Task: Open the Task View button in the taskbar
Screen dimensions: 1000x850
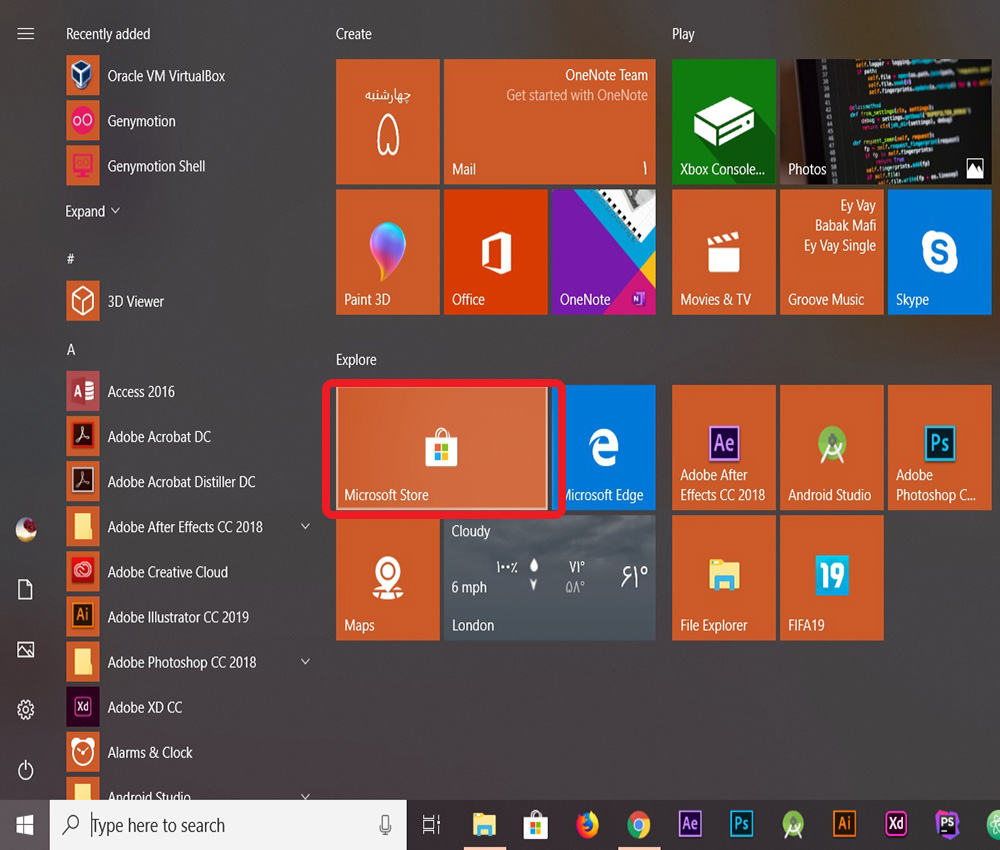Action: (x=431, y=825)
